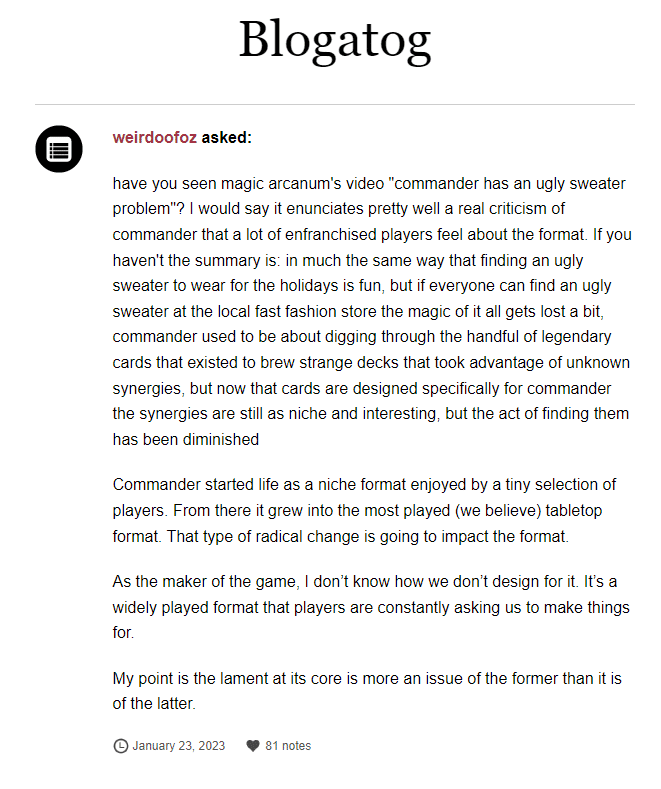The image size is (661, 789).
Task: Click the "asked:" label after the username
Action: coord(226,138)
